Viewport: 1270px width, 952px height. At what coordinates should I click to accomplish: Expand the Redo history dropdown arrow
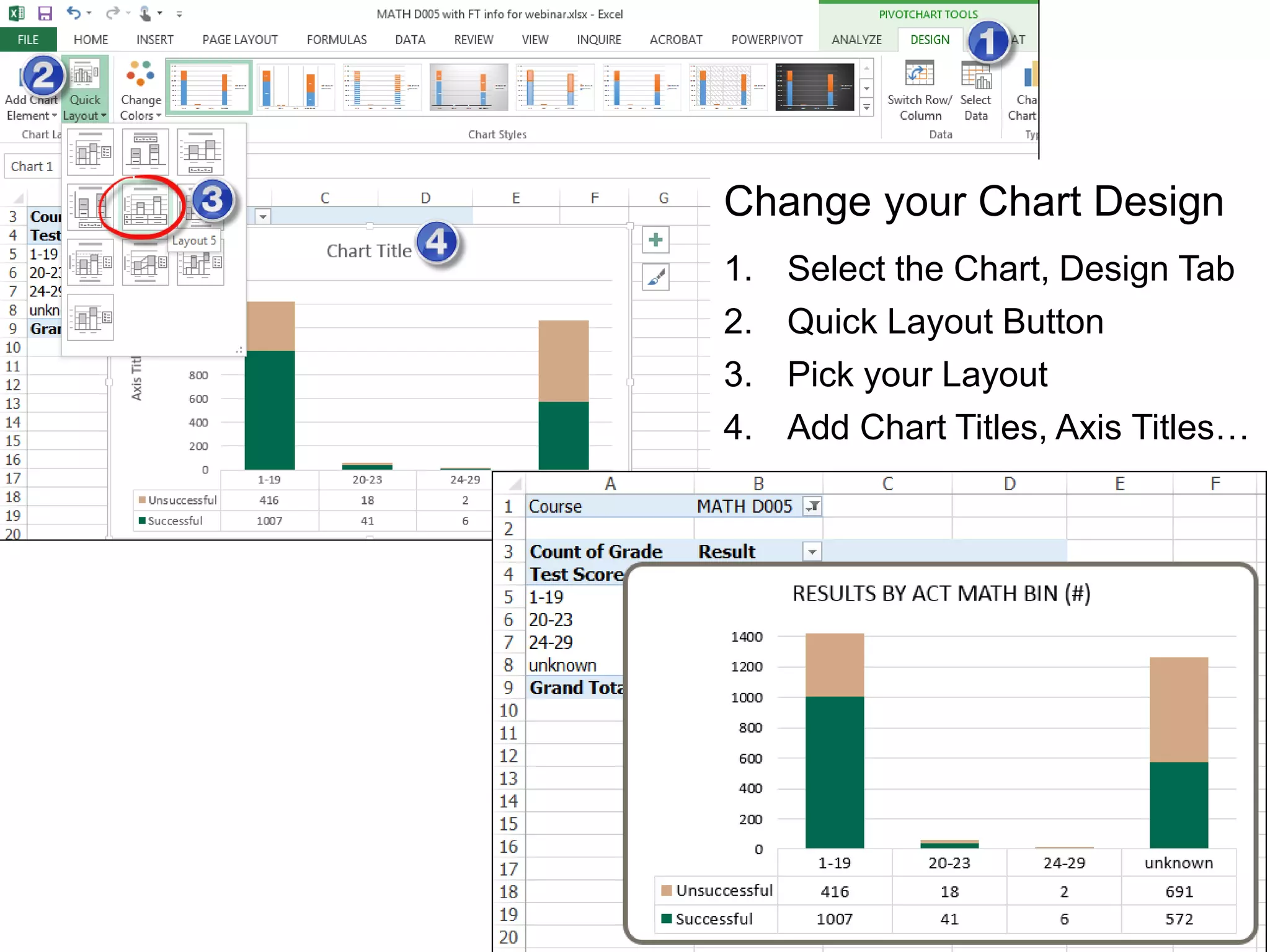[x=128, y=14]
